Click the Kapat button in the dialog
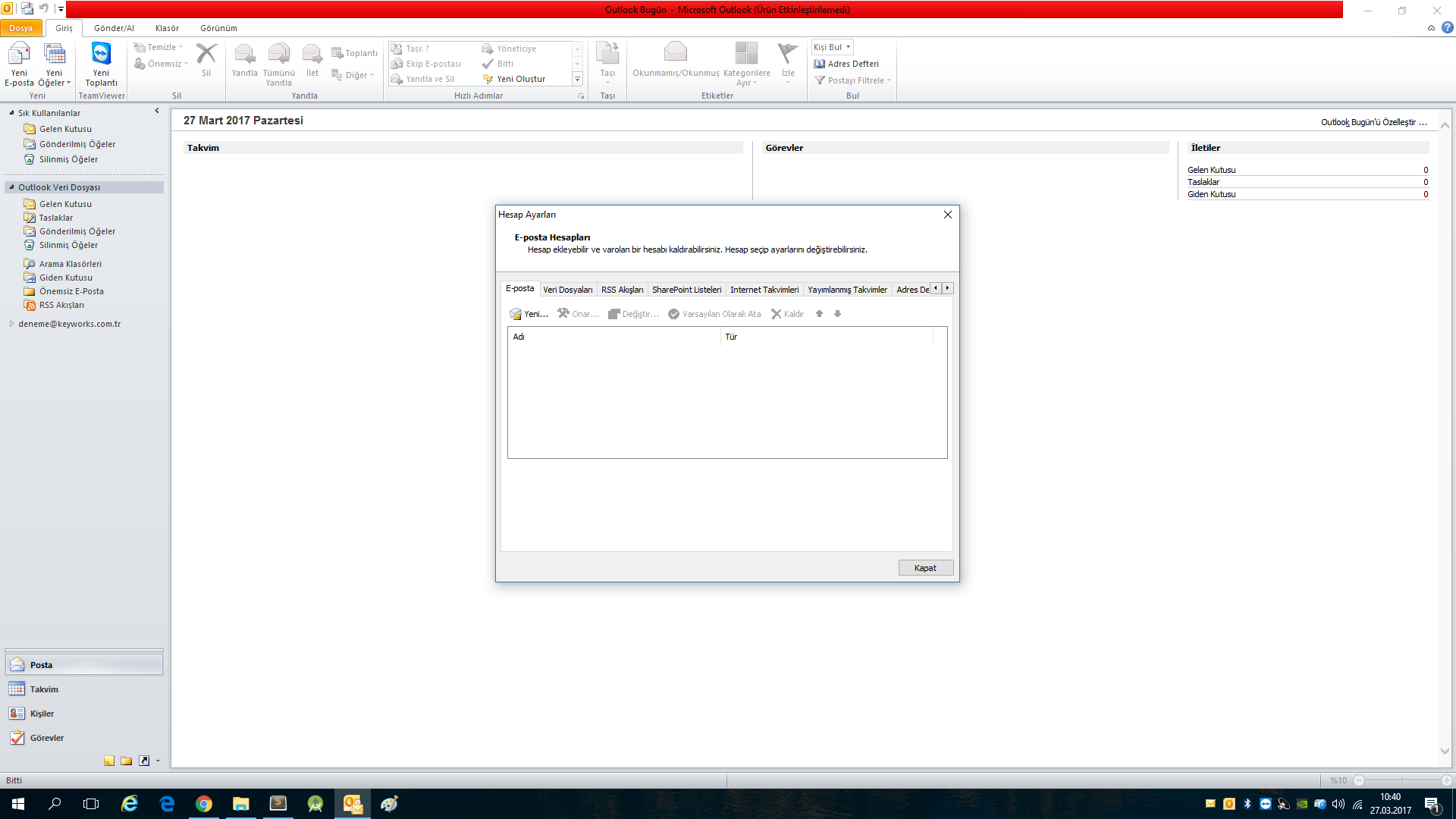This screenshot has width=1456, height=819. 925,568
